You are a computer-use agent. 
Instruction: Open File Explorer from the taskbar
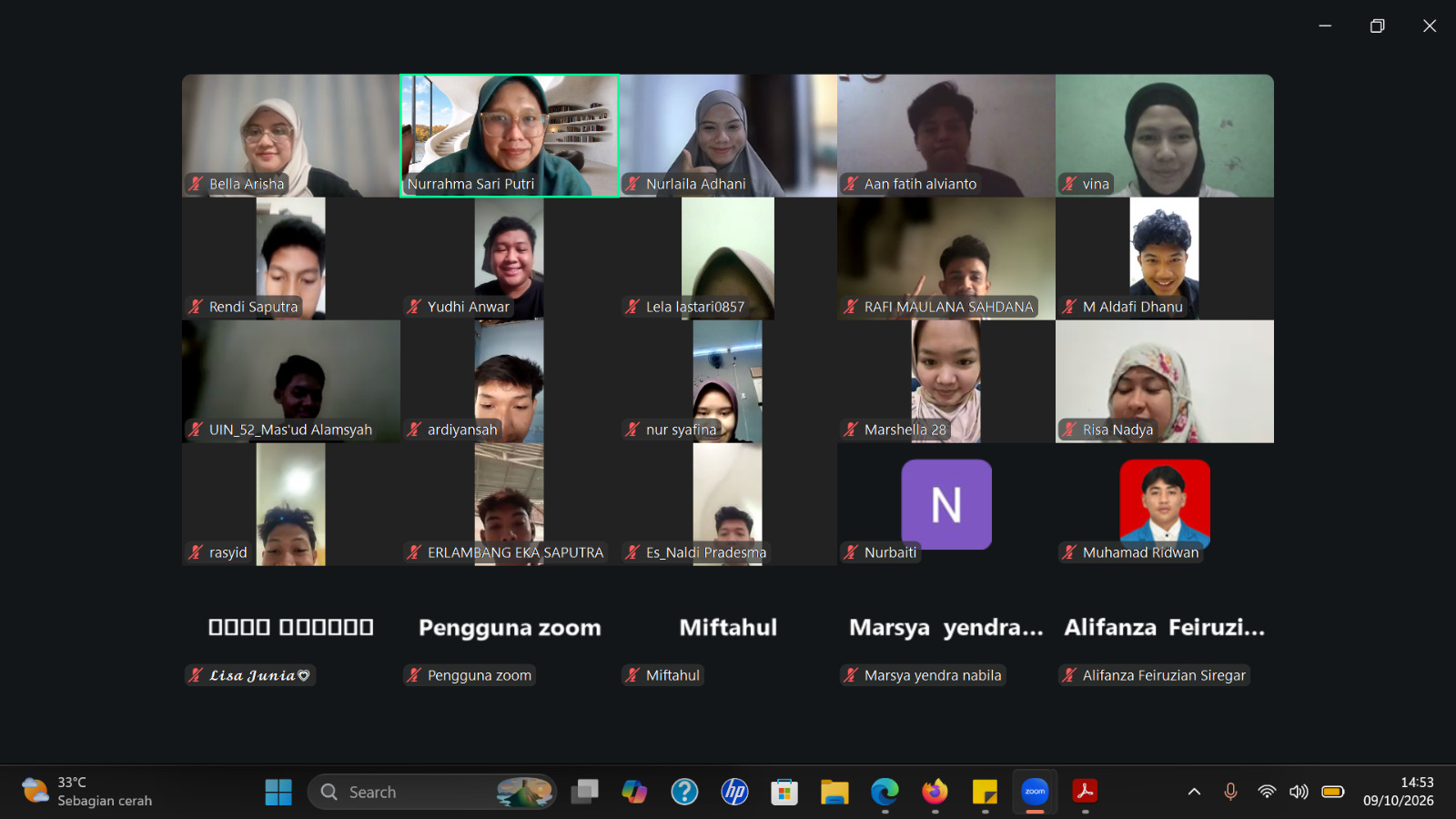click(x=834, y=793)
